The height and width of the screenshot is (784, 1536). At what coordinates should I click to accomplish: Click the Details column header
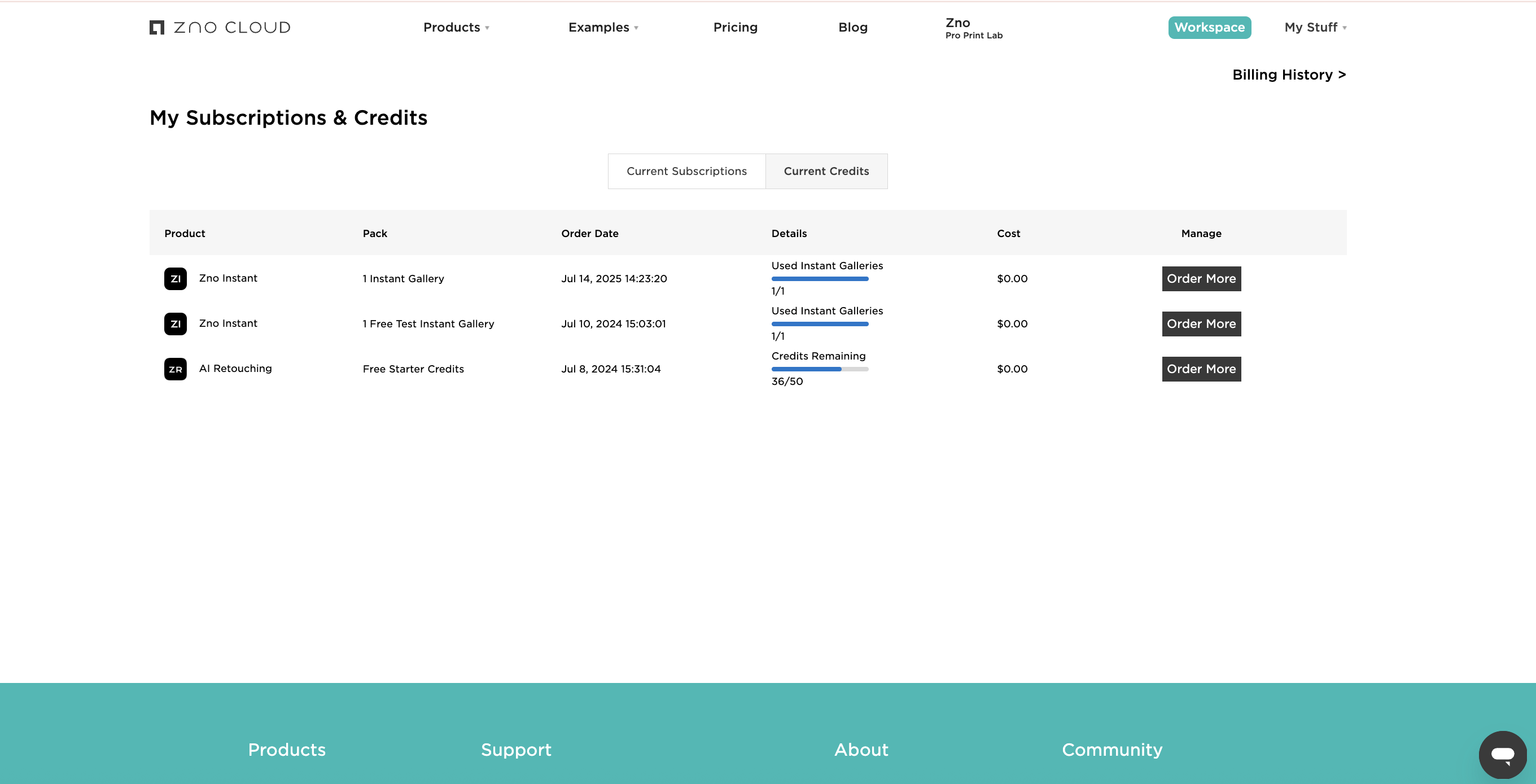click(789, 234)
